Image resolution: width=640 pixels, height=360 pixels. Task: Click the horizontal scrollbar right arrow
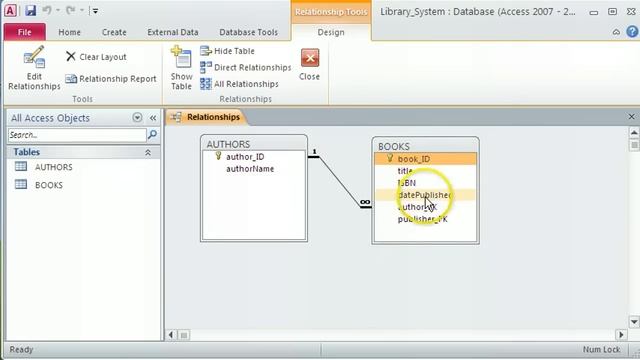[621, 335]
